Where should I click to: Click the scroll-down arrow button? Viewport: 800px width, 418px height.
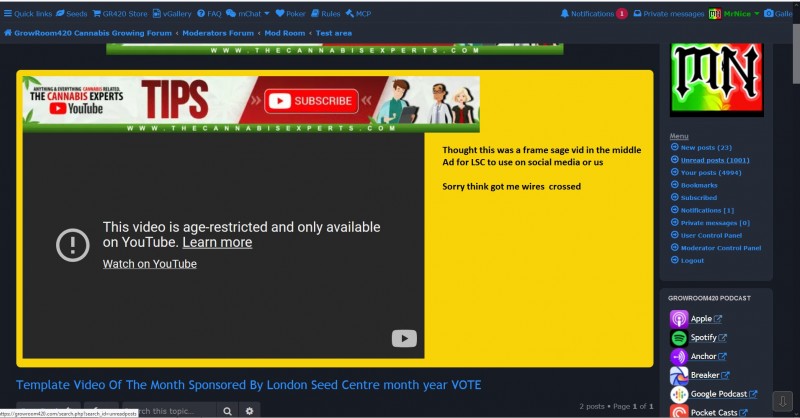click(783, 400)
